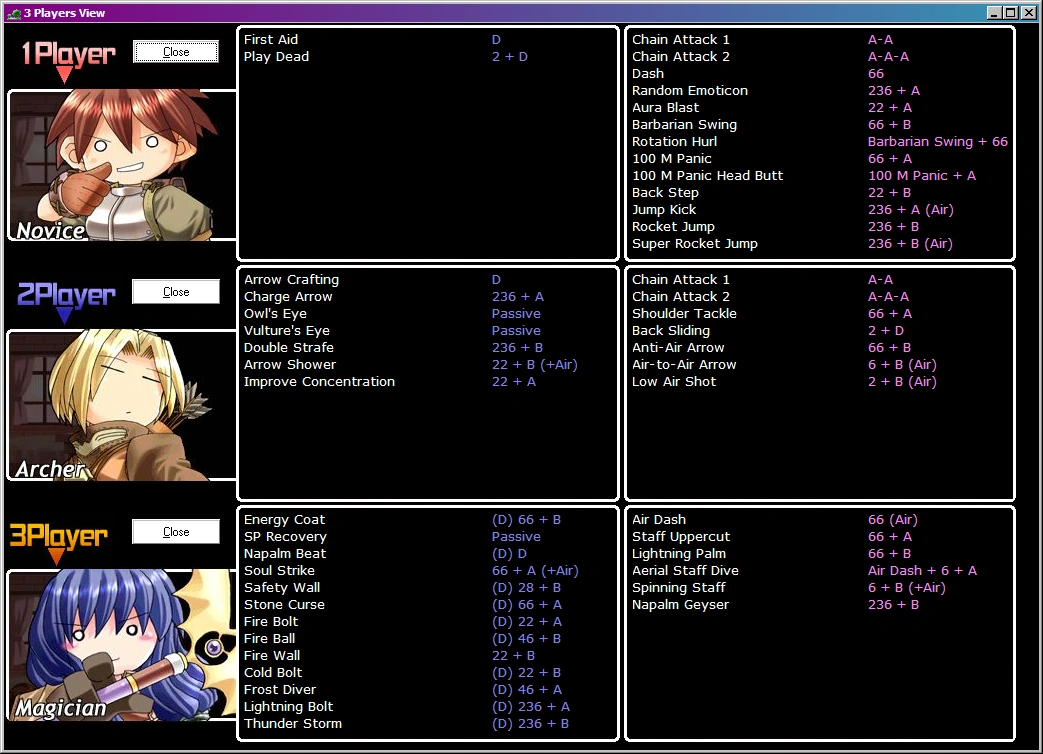
Task: Click the 1Player red arrow logo
Action: (68, 59)
